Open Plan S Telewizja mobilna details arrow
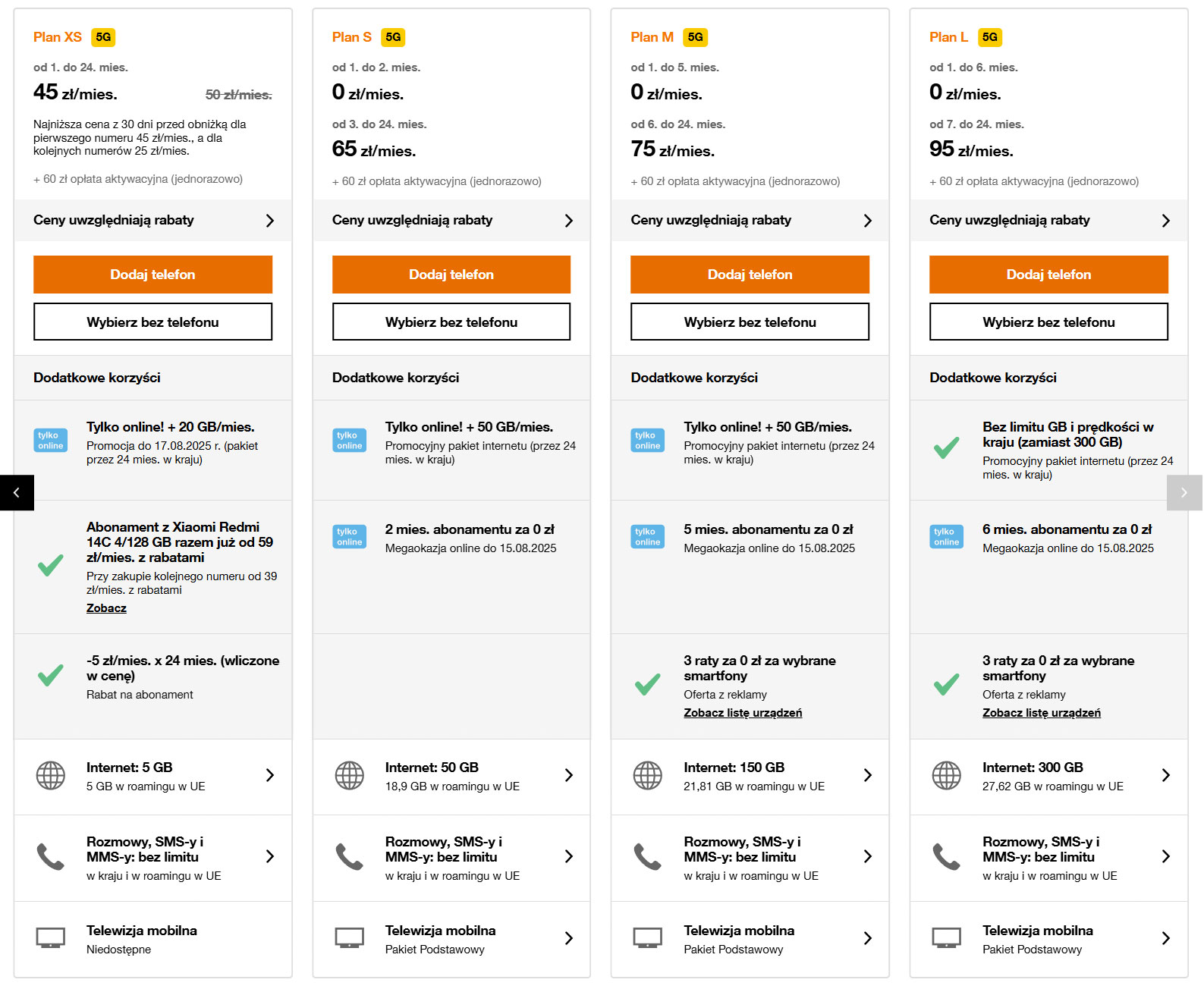Viewport: 1204px width, 989px height. click(569, 938)
